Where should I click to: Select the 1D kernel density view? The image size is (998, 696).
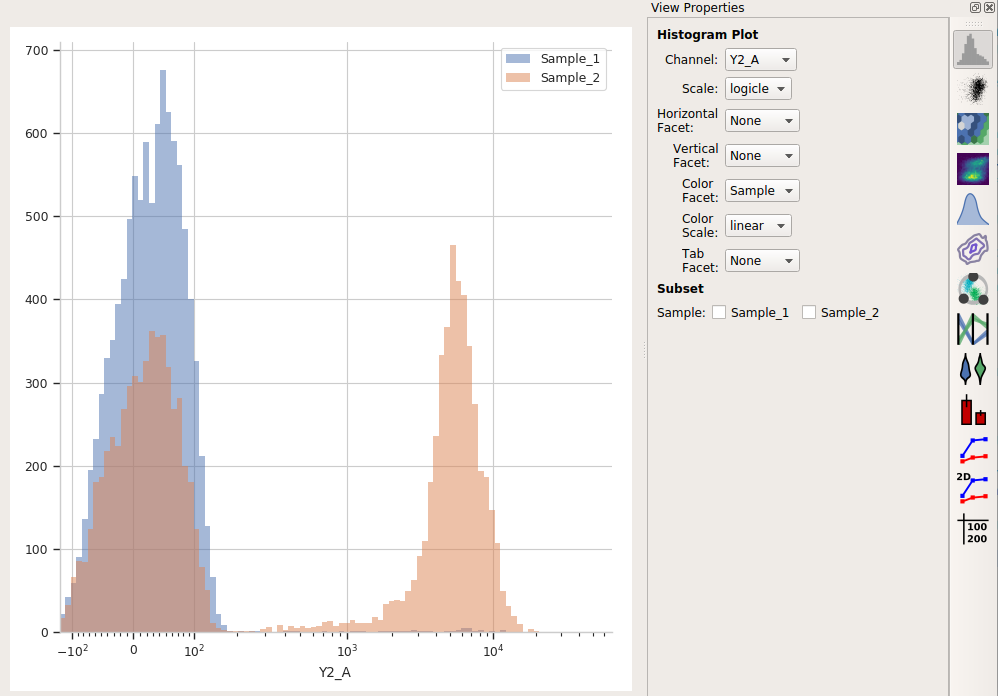[973, 209]
